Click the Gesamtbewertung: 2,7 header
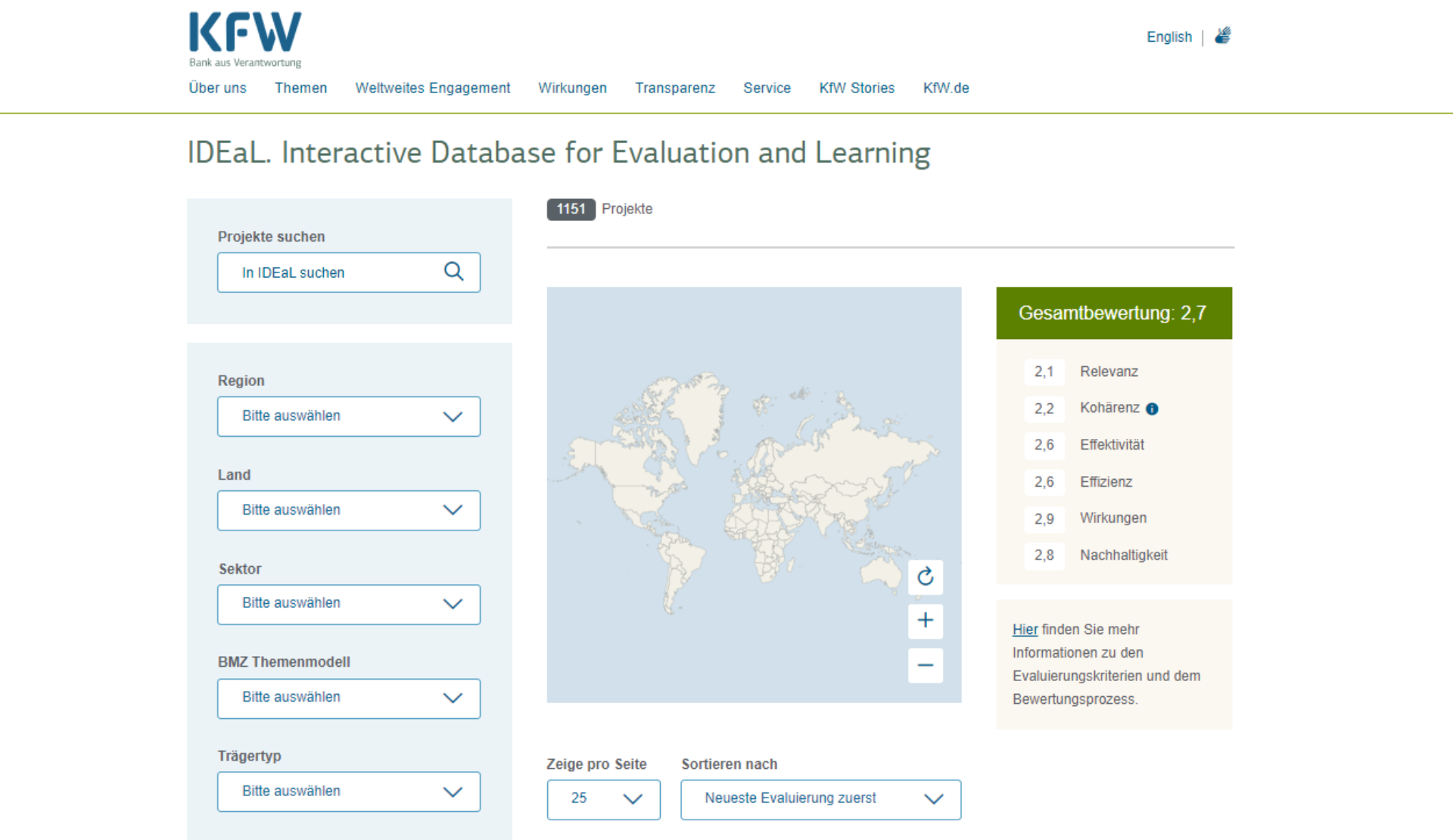1453x840 pixels. coord(1114,313)
